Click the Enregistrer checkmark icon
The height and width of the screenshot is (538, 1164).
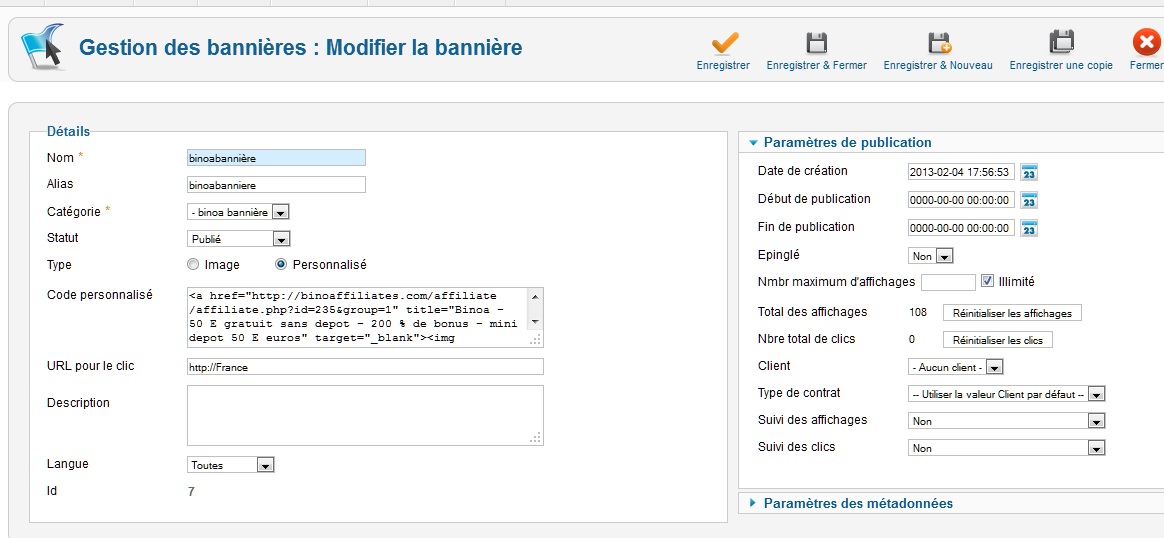pos(724,43)
